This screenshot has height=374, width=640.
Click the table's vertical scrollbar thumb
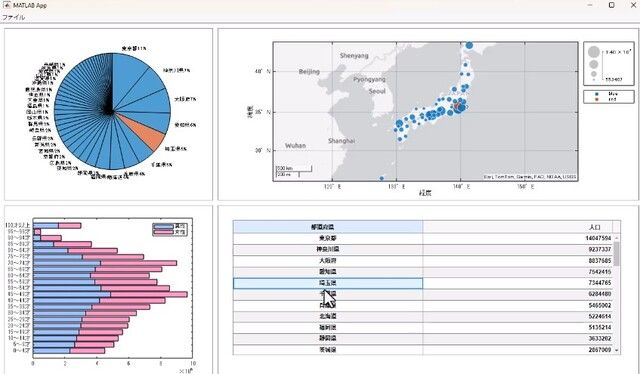coord(617,253)
